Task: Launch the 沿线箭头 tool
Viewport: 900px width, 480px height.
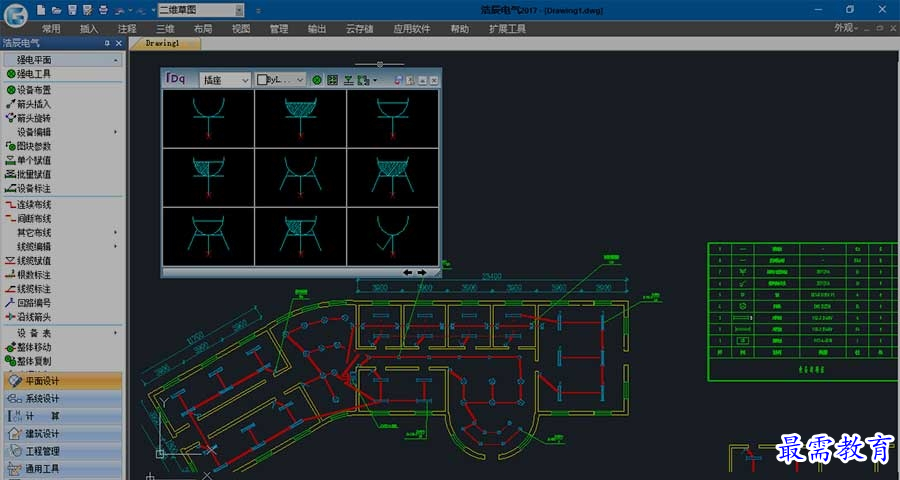Action: [28, 317]
